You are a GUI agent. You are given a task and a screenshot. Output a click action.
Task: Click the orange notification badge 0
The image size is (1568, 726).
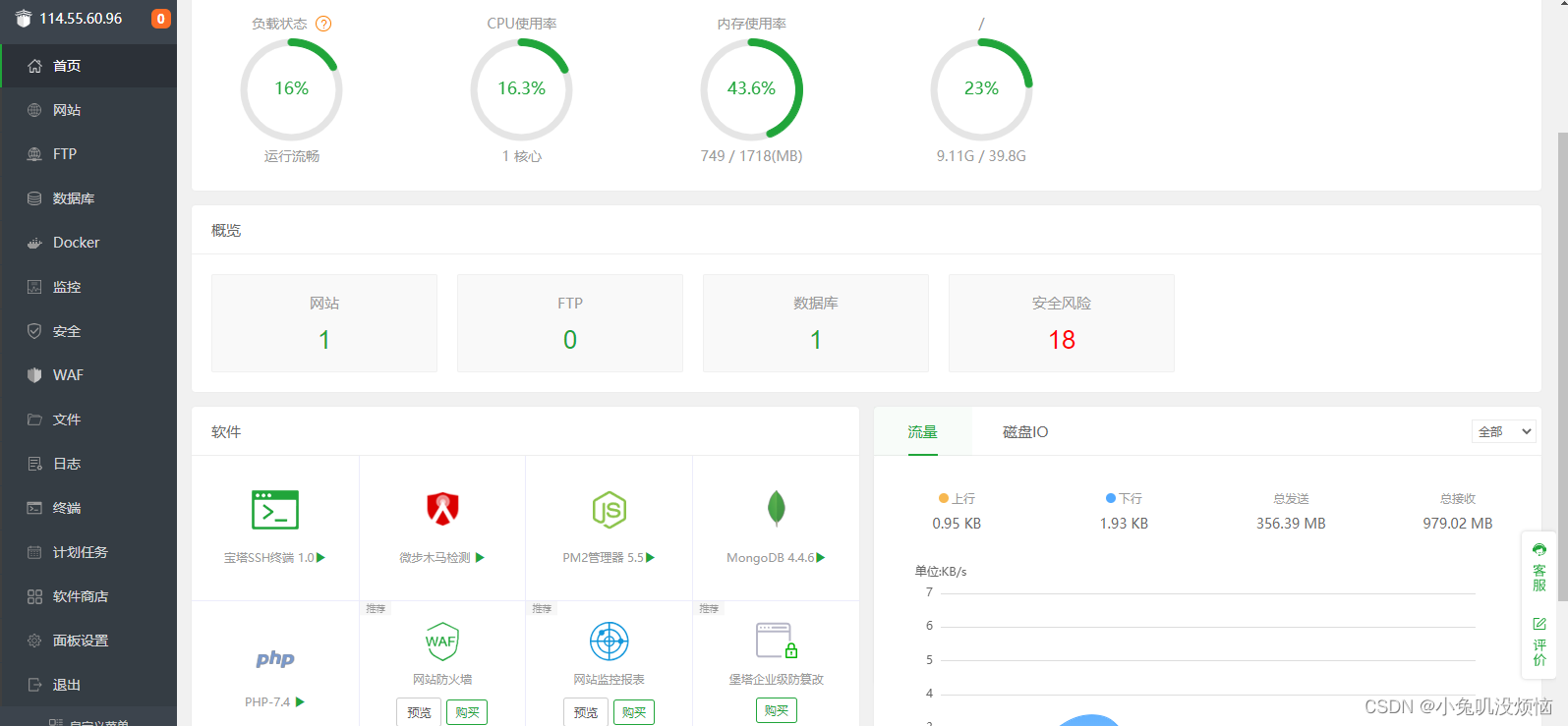point(161,19)
